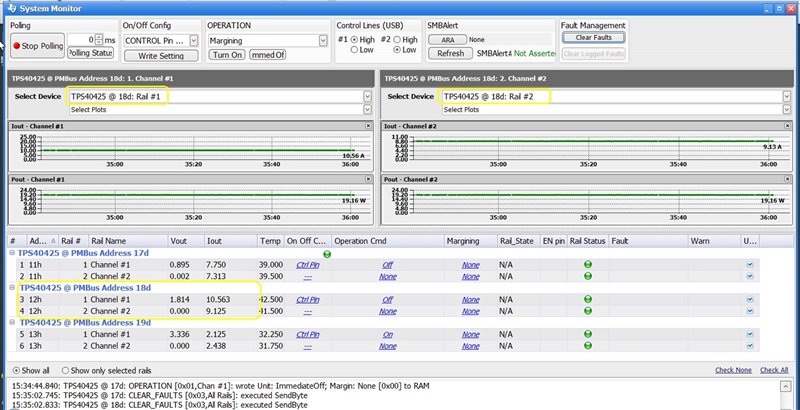This screenshot has height=410, width=800.
Task: Click the Immed Off operation button
Action: (267, 54)
